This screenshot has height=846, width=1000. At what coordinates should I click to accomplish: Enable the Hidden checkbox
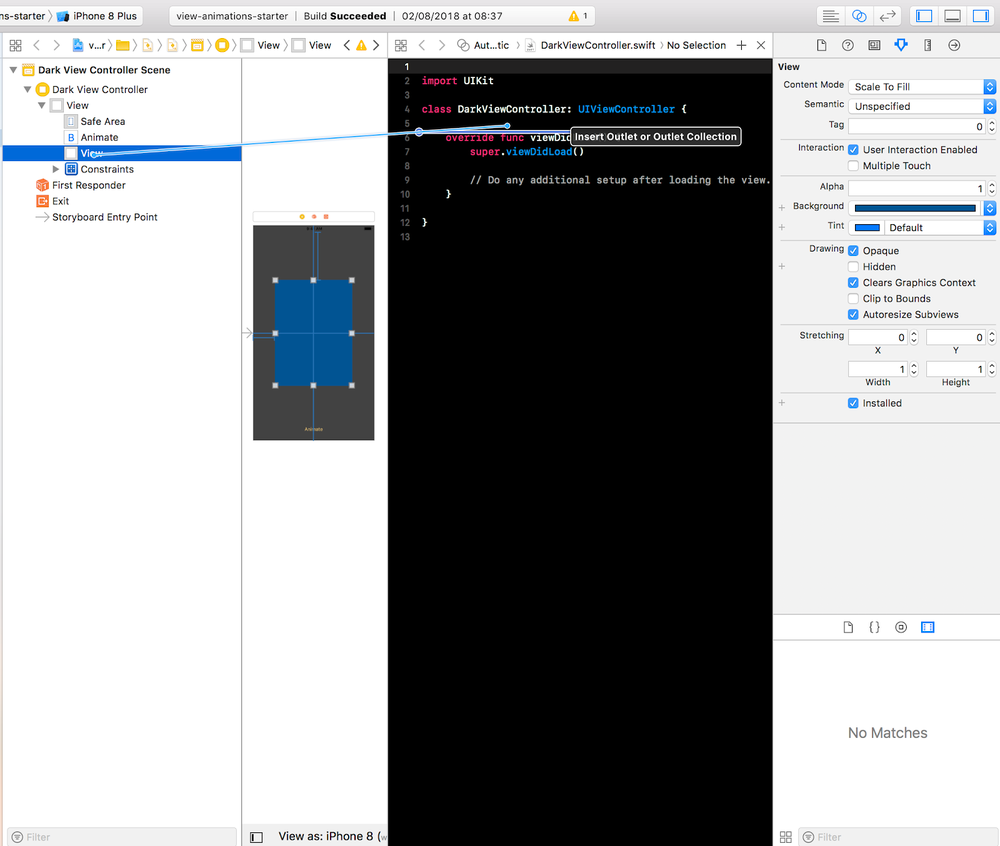tap(853, 266)
